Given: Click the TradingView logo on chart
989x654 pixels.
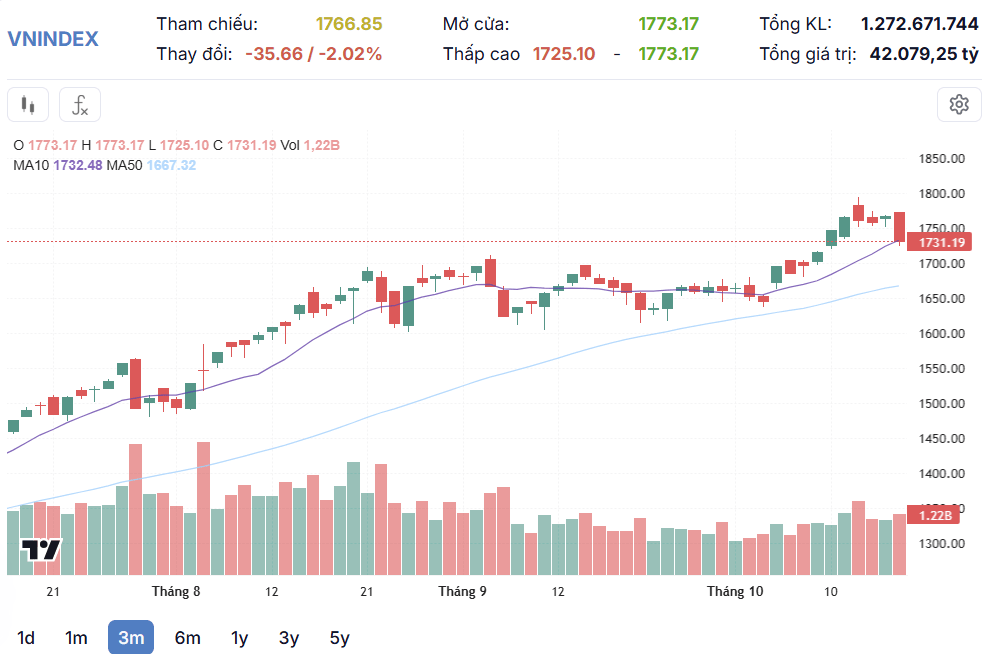Looking at the screenshot, I should click(41, 549).
